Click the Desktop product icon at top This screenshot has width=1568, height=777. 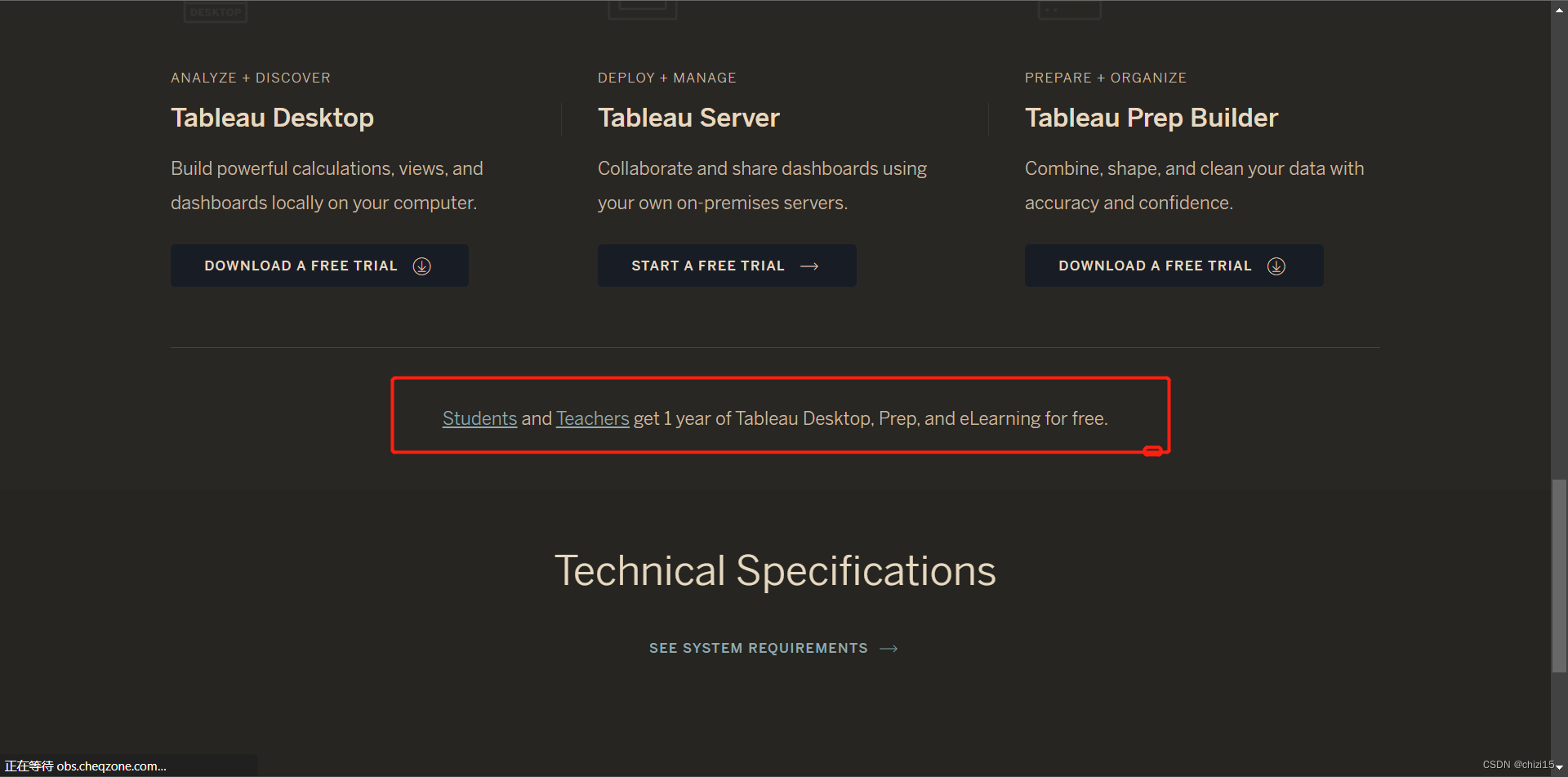[x=216, y=11]
